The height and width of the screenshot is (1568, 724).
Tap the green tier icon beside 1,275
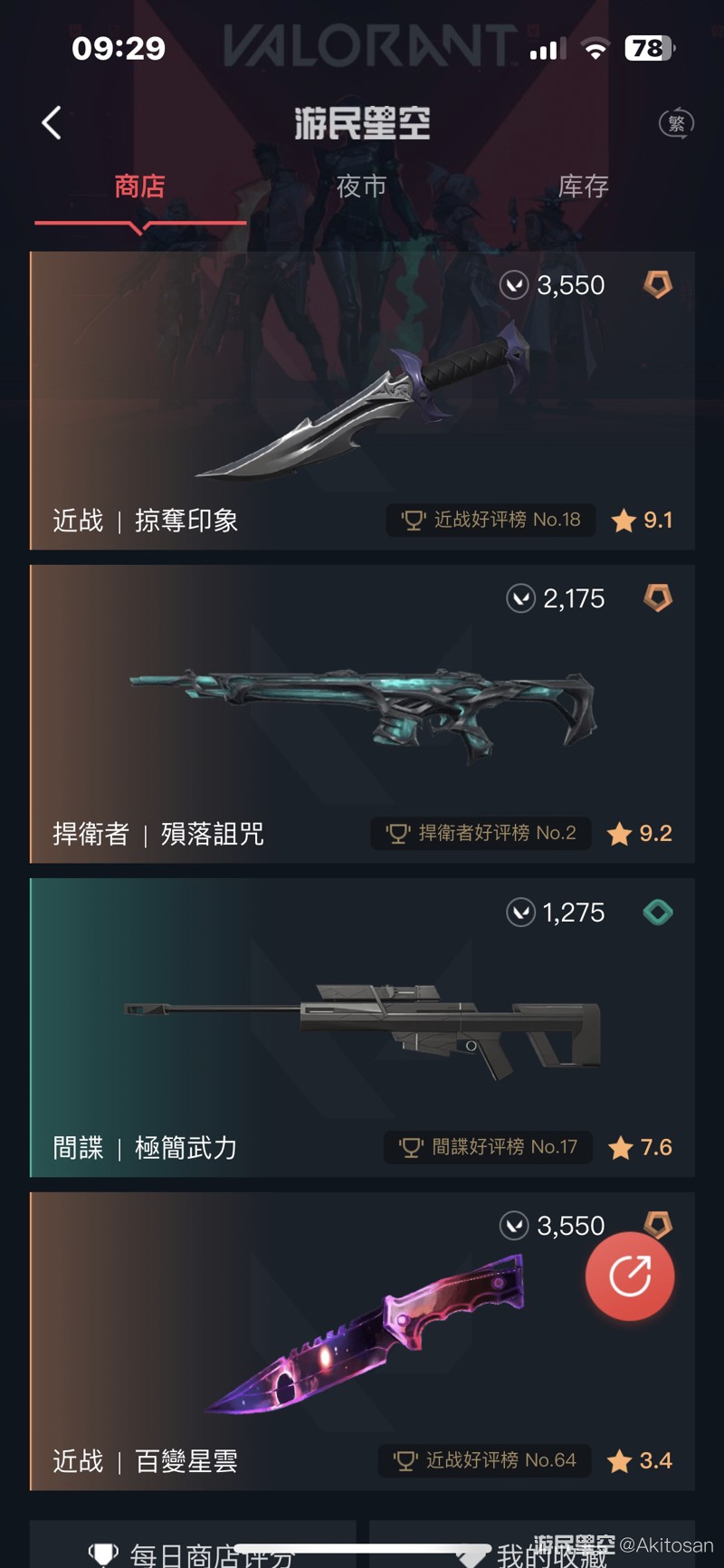658,913
